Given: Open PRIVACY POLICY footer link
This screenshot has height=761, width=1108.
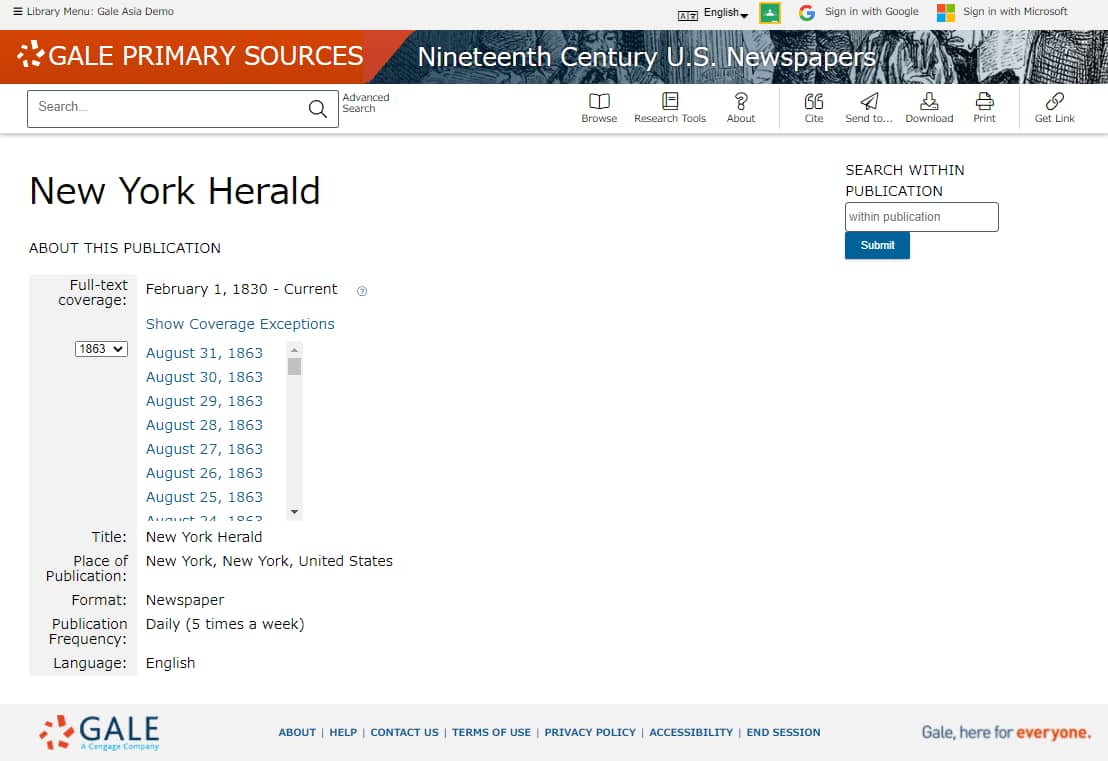Looking at the screenshot, I should click(590, 732).
